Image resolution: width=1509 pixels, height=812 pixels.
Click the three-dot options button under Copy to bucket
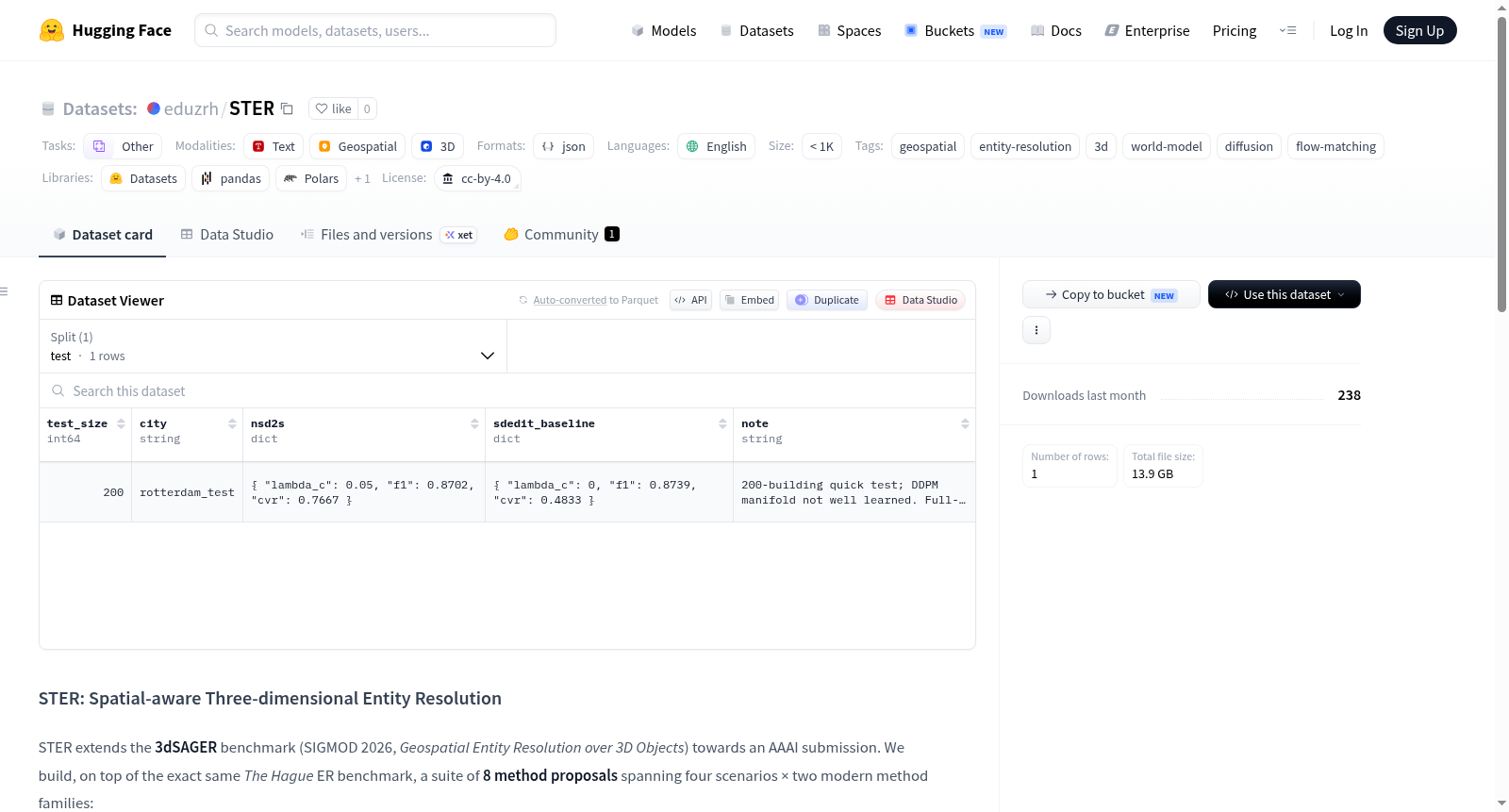(x=1036, y=330)
